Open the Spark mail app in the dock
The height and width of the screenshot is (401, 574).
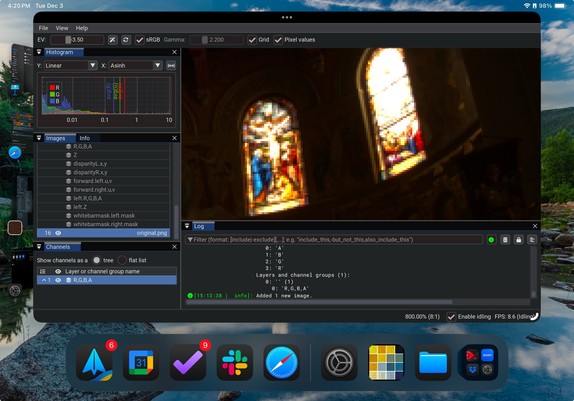(x=94, y=363)
